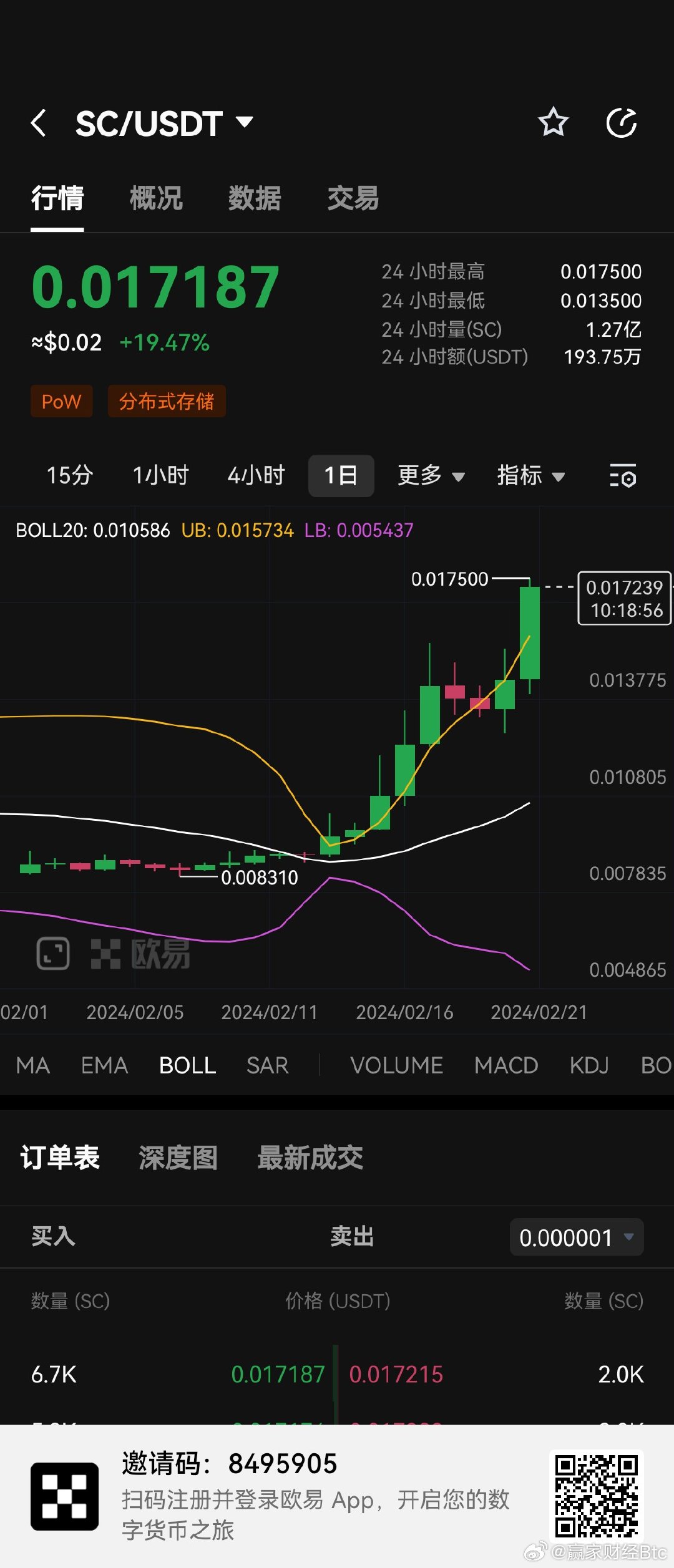Open the 订单表 order book tab
674x1568 pixels.
[60, 1158]
